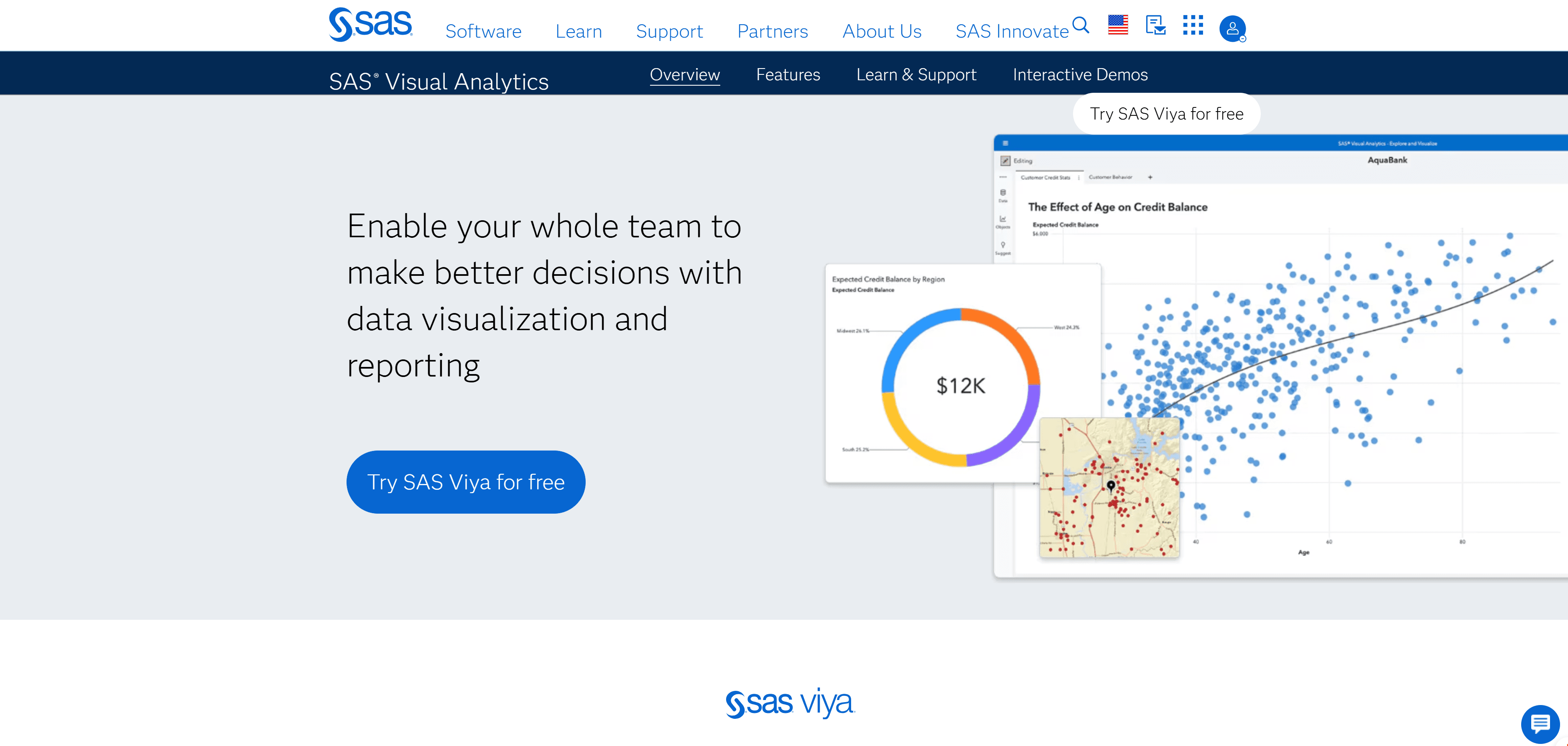Click the 'Expected Credit Balance by Region' title
This screenshot has height=746, width=1568.
(888, 279)
